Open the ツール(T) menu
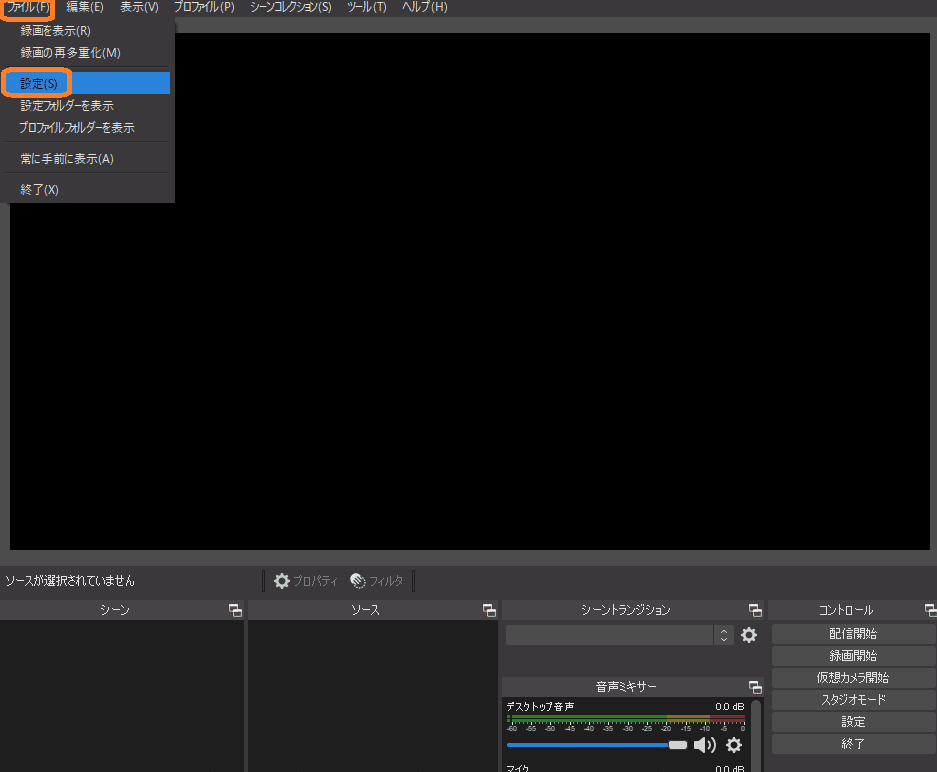Image resolution: width=937 pixels, height=772 pixels. pos(366,7)
